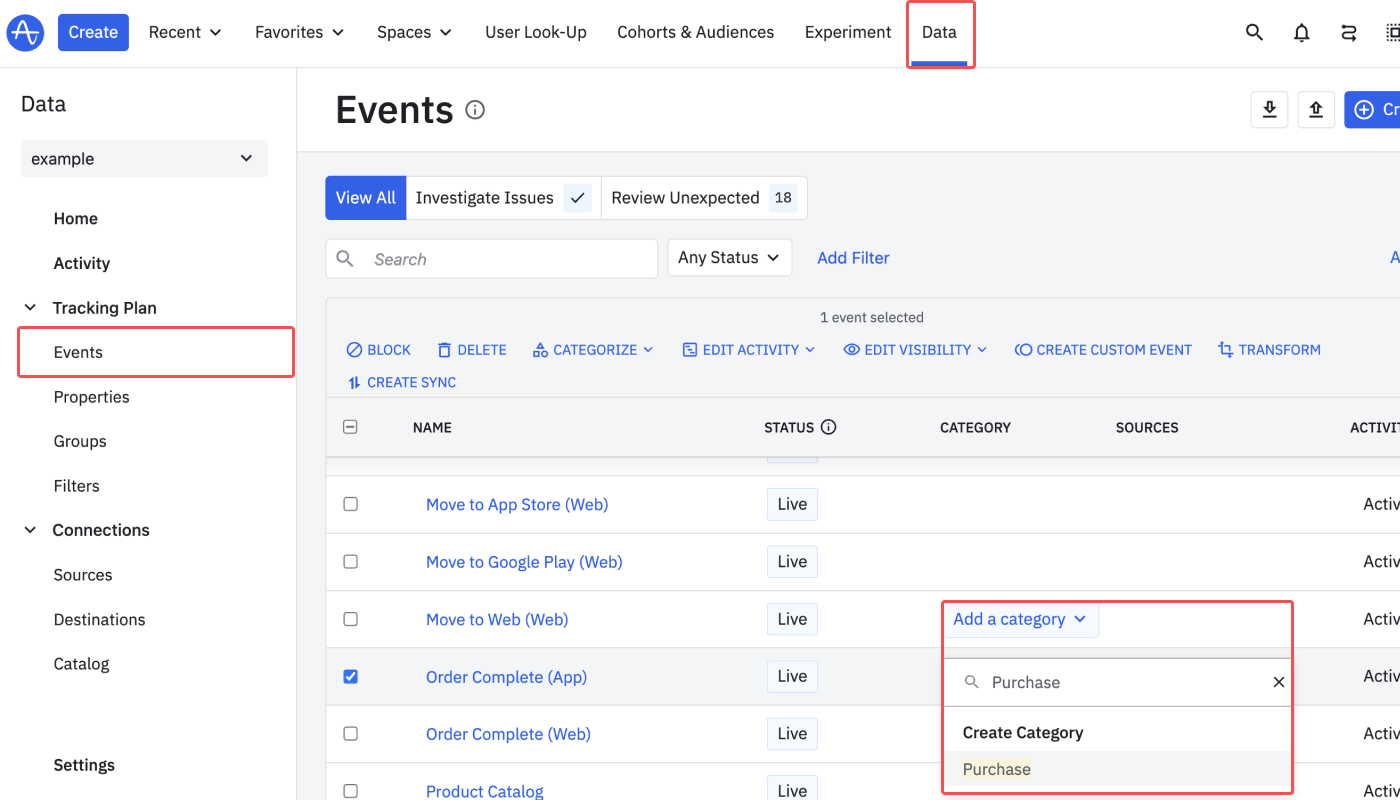The width and height of the screenshot is (1400, 800).
Task: Open the Order Complete (App) event
Action: pyautogui.click(x=506, y=677)
